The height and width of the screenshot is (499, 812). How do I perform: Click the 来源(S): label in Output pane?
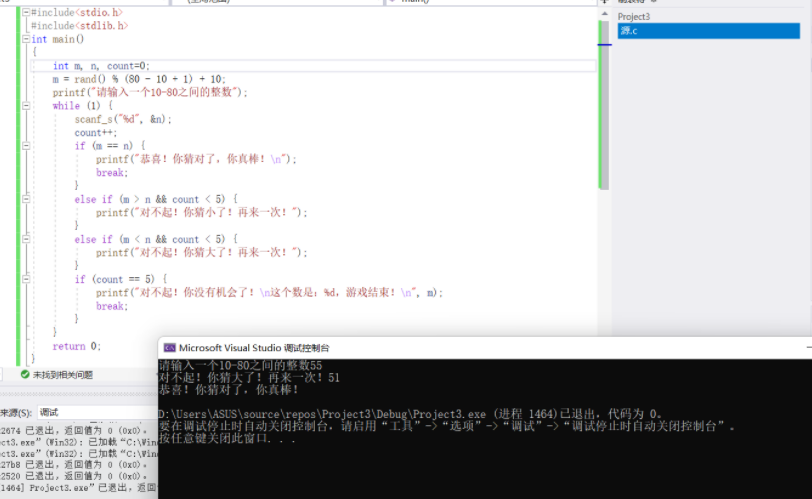point(16,413)
